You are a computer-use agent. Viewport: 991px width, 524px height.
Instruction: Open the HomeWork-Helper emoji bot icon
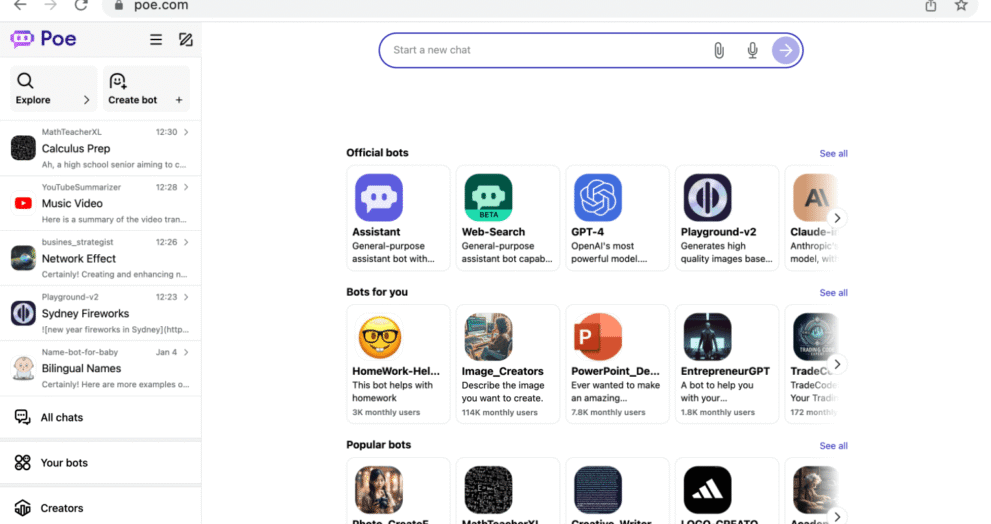click(x=379, y=337)
